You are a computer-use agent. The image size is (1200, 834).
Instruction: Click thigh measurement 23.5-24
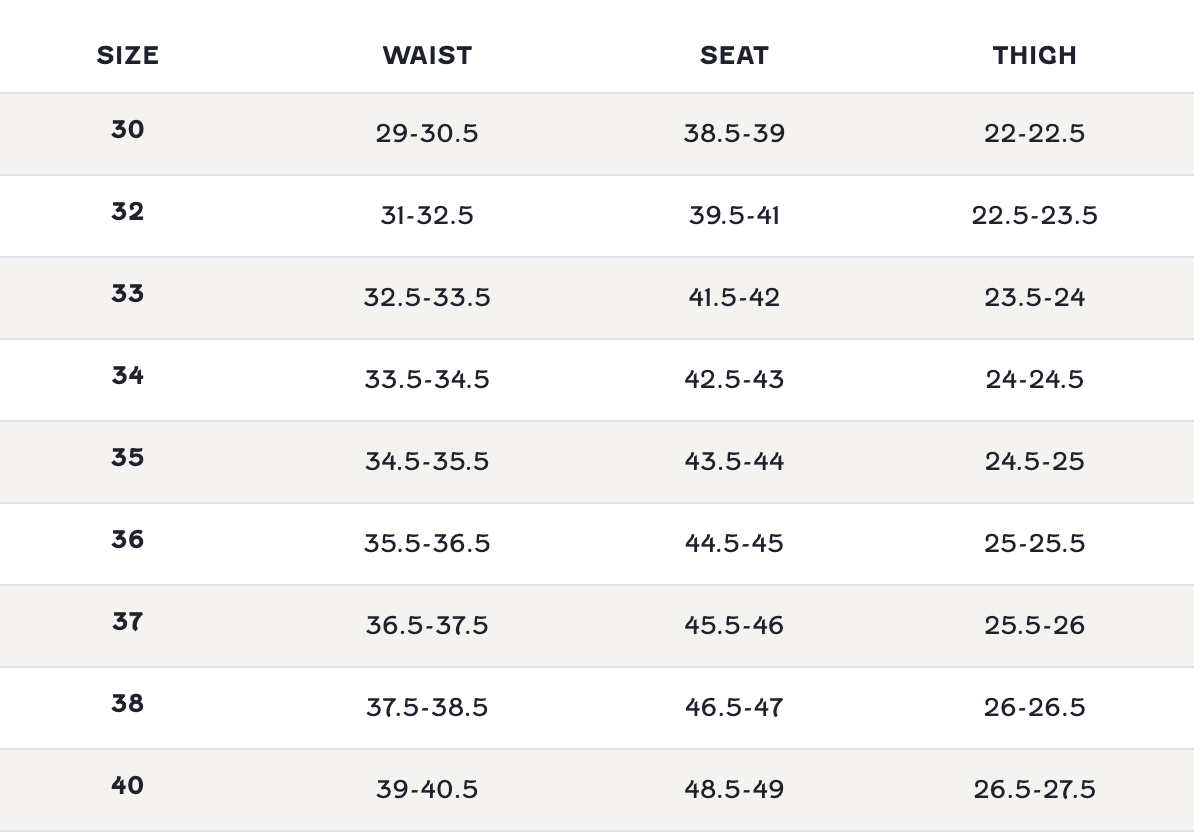(1034, 297)
